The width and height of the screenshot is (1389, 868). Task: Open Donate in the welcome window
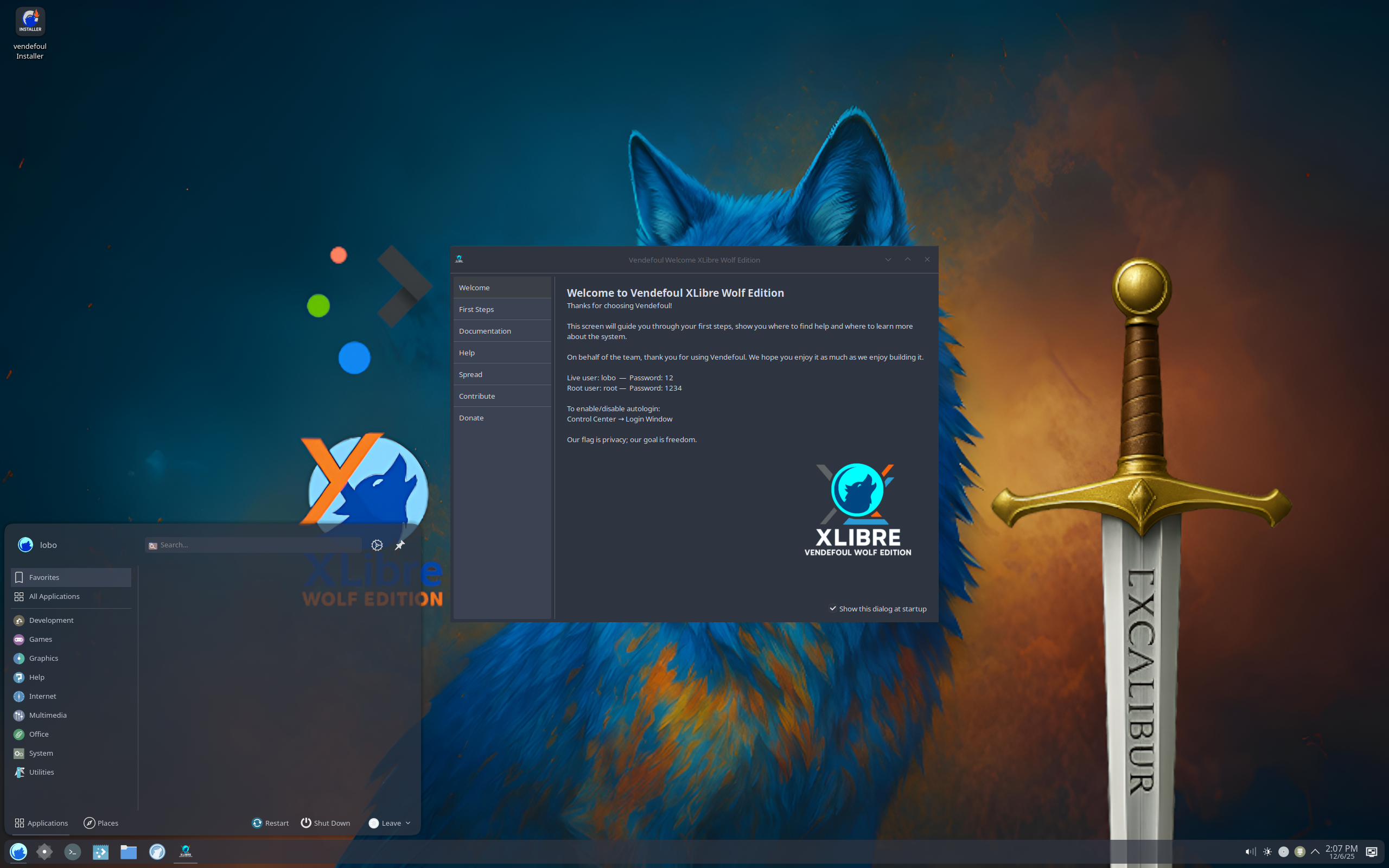point(502,417)
